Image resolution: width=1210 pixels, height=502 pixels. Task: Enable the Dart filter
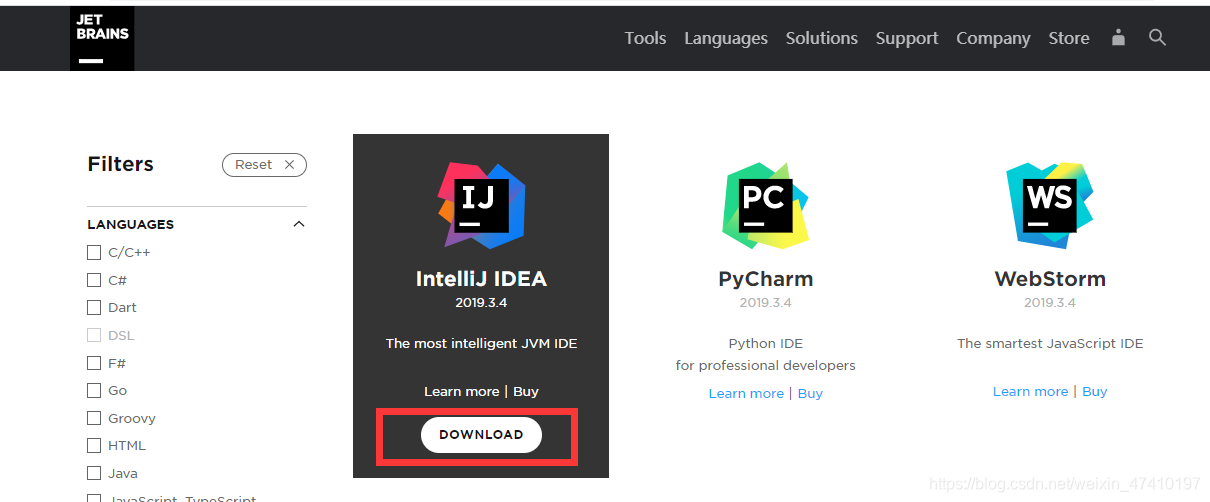click(x=94, y=307)
